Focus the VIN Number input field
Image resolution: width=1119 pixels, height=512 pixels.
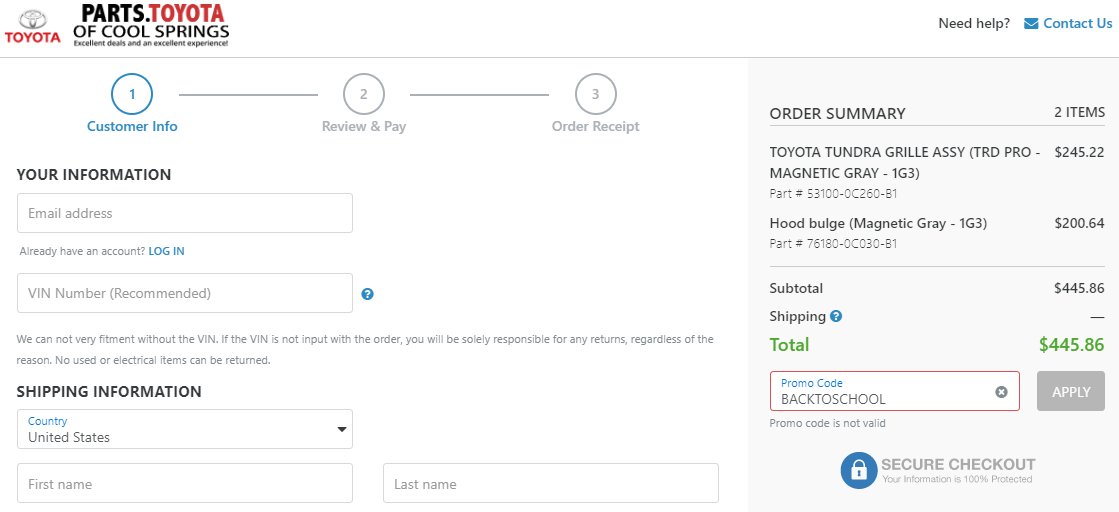coord(185,293)
